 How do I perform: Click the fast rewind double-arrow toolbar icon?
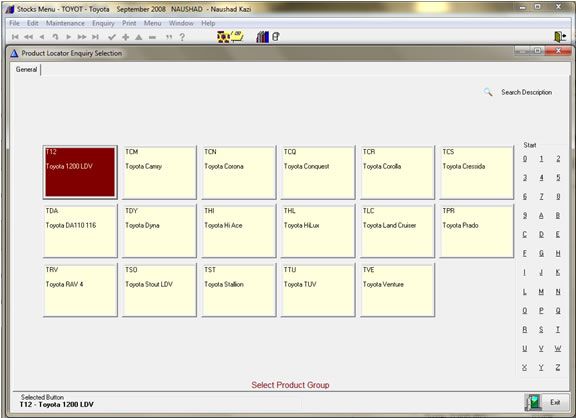tap(28, 37)
